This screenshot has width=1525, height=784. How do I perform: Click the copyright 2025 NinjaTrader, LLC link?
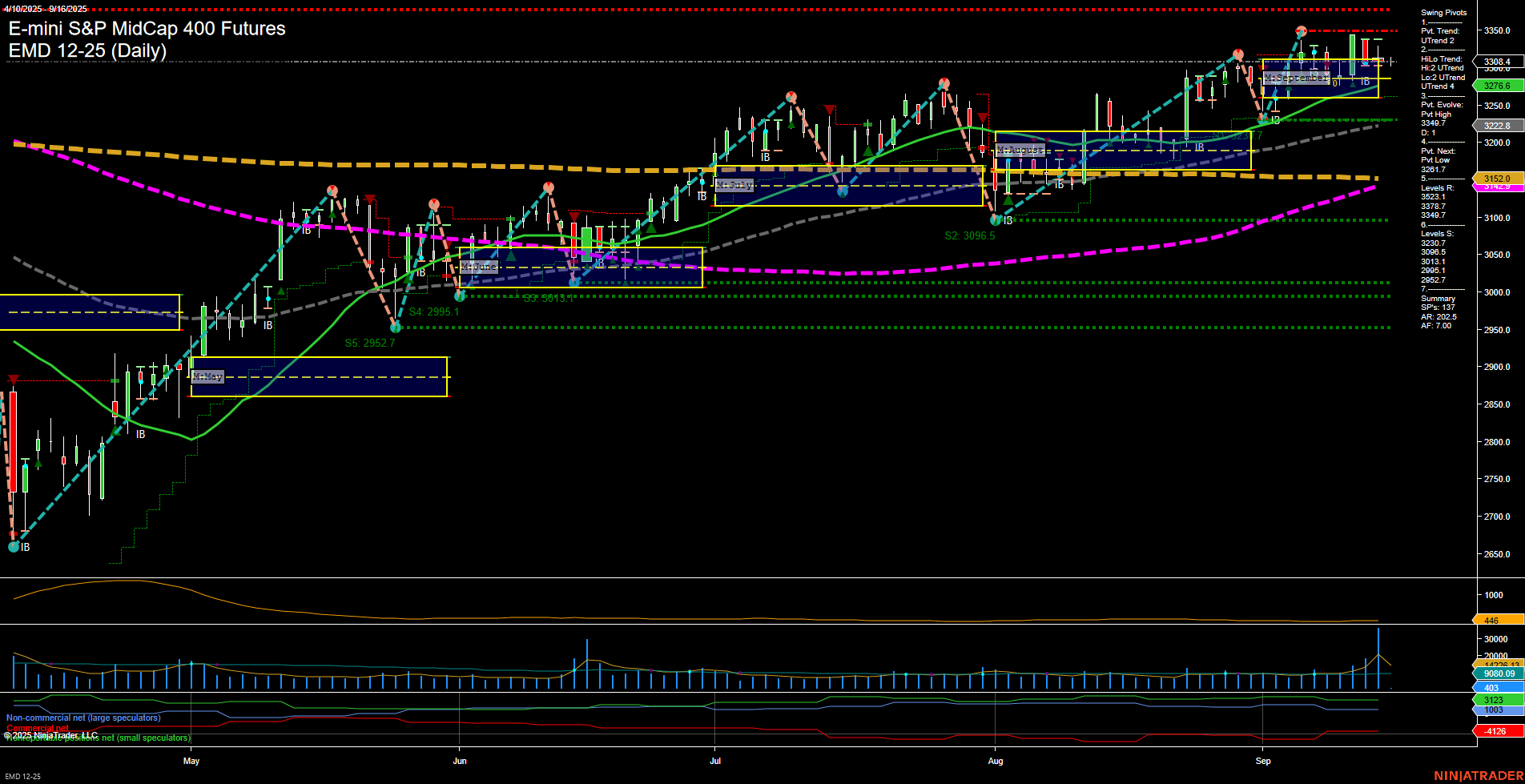click(x=51, y=734)
